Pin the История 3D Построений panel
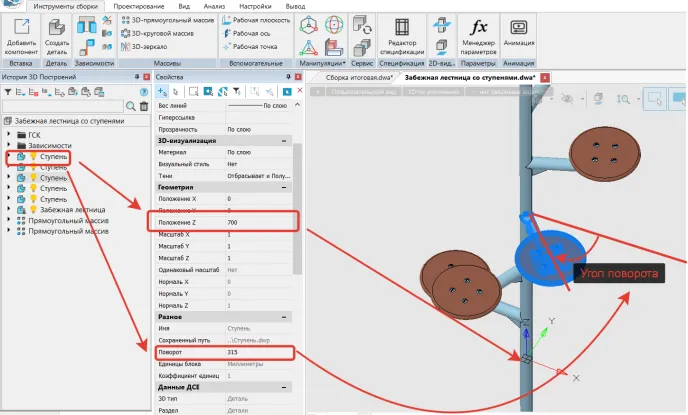688x415 pixels. 137,77
